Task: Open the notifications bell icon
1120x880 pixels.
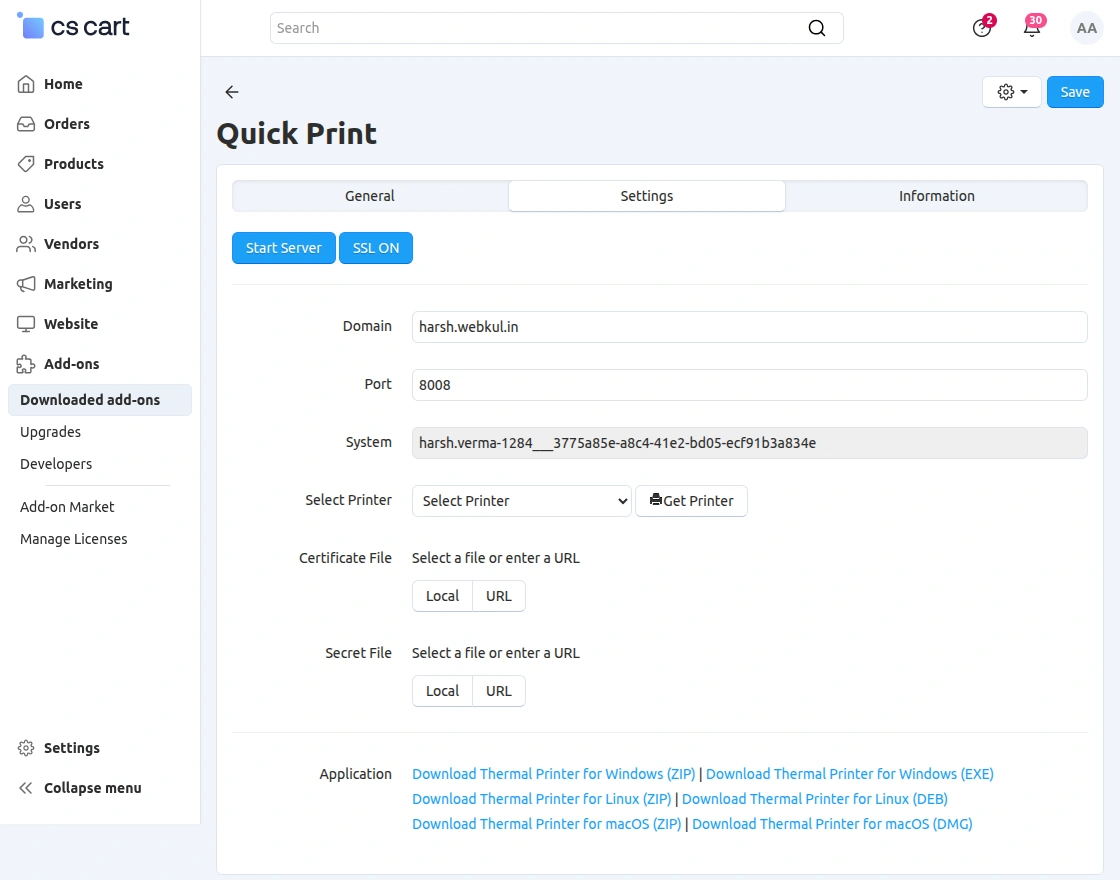Action: coord(1032,28)
